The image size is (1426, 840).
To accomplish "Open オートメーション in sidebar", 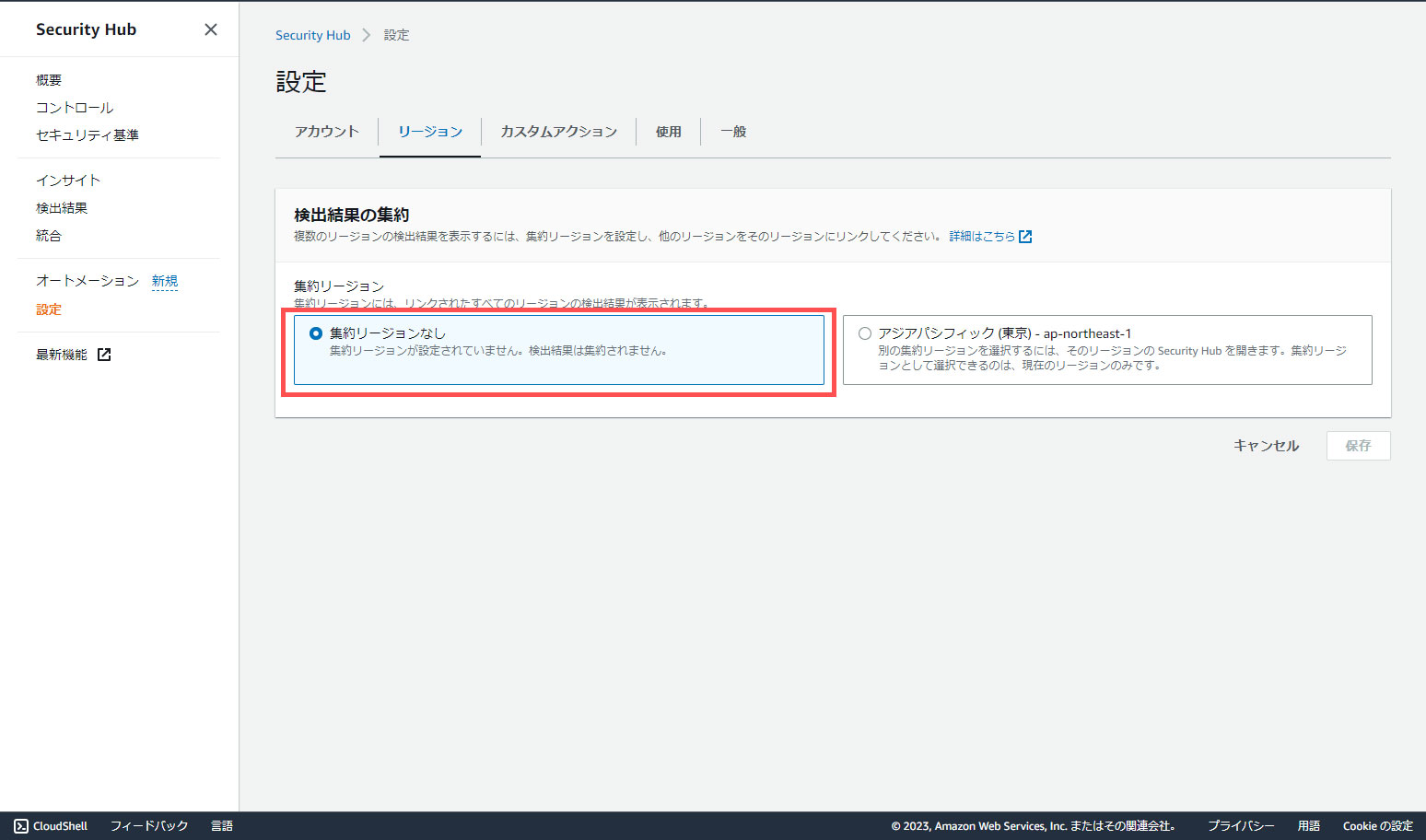I will [88, 281].
